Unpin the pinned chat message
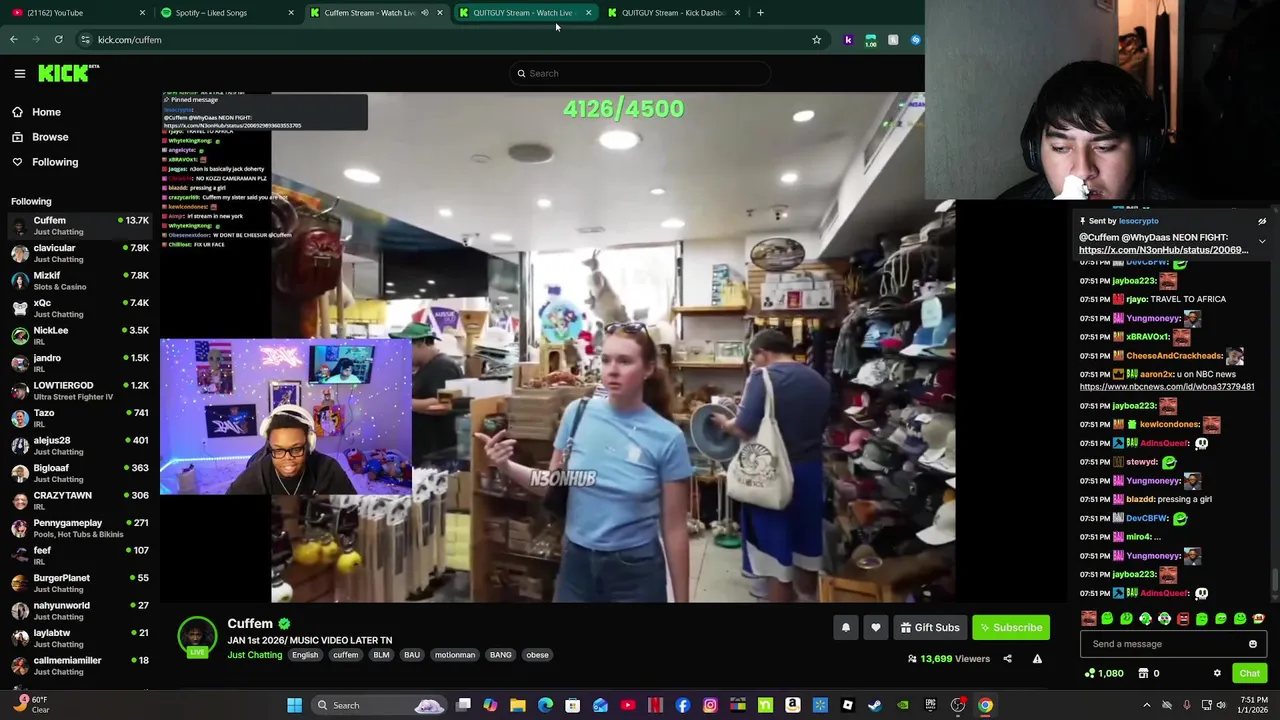The height and width of the screenshot is (720, 1280). pyautogui.click(x=1262, y=221)
